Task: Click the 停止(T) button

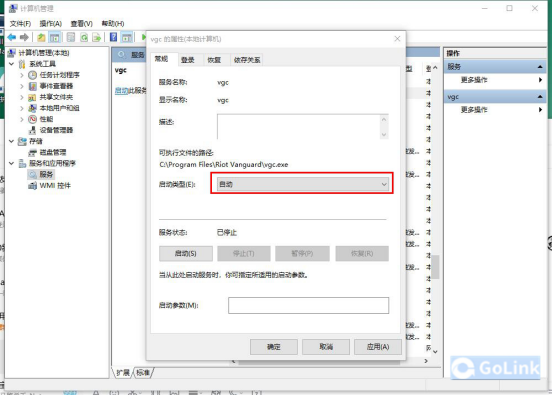Action: coord(244,254)
